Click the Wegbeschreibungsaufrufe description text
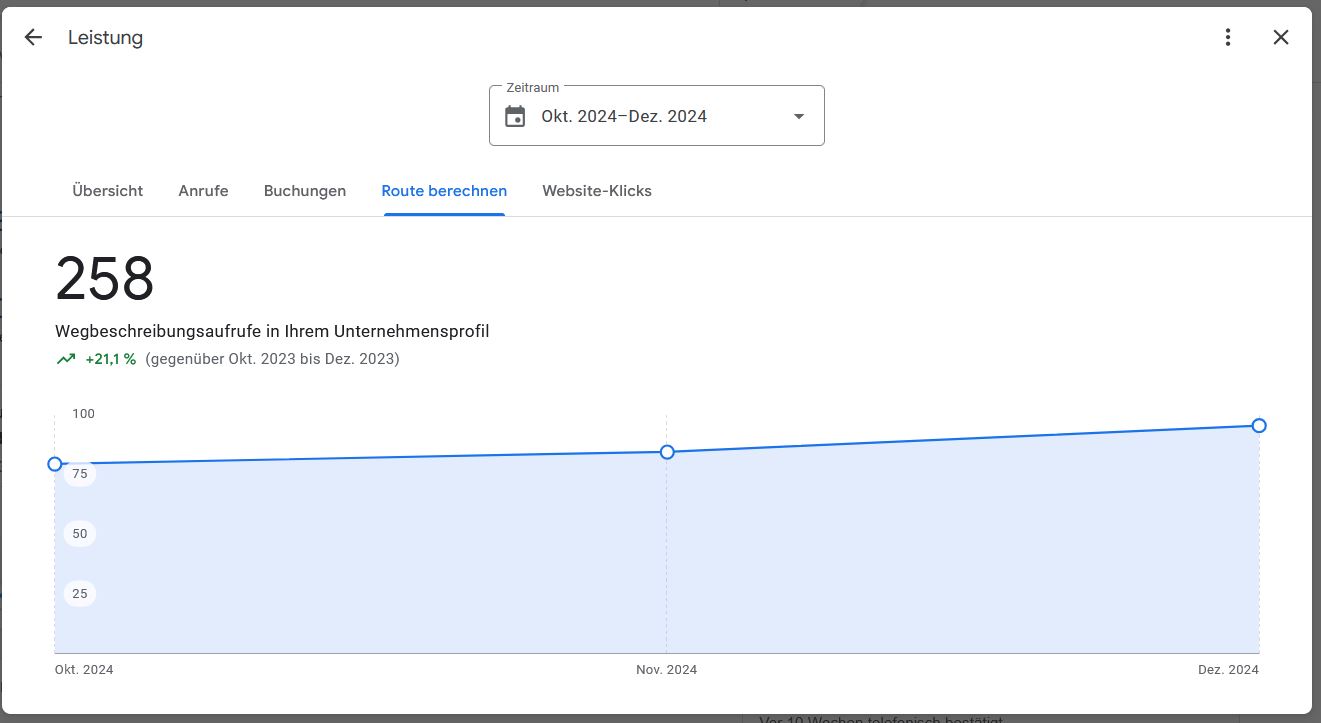 point(272,331)
